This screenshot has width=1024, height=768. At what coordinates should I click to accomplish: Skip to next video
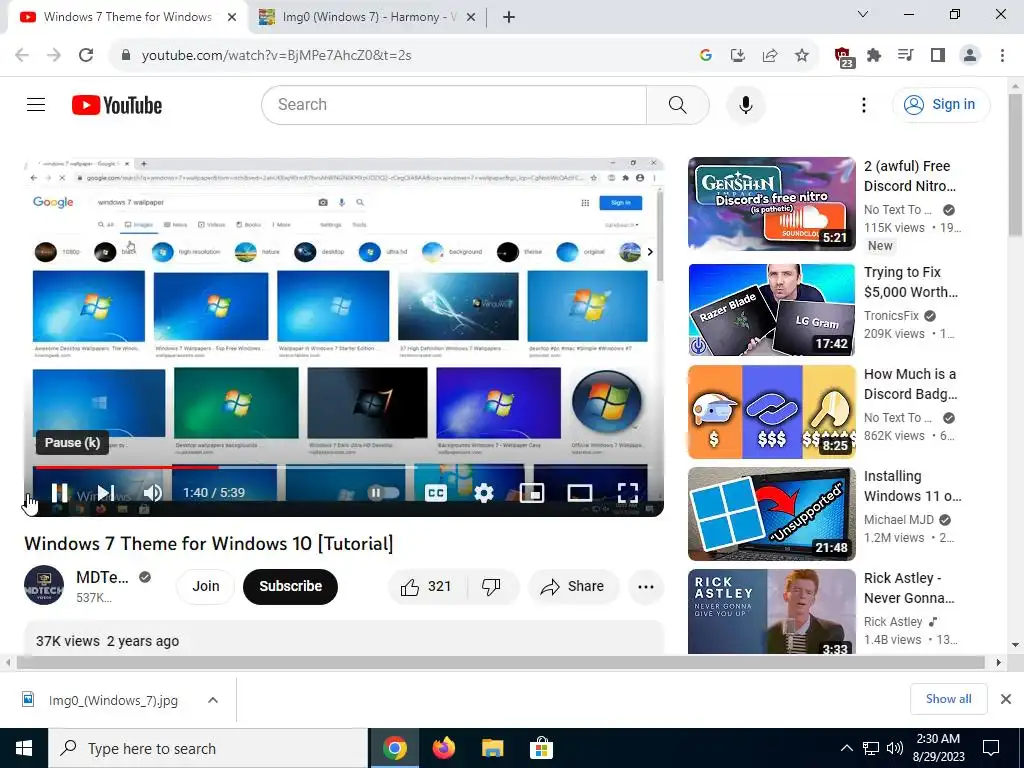click(x=106, y=492)
